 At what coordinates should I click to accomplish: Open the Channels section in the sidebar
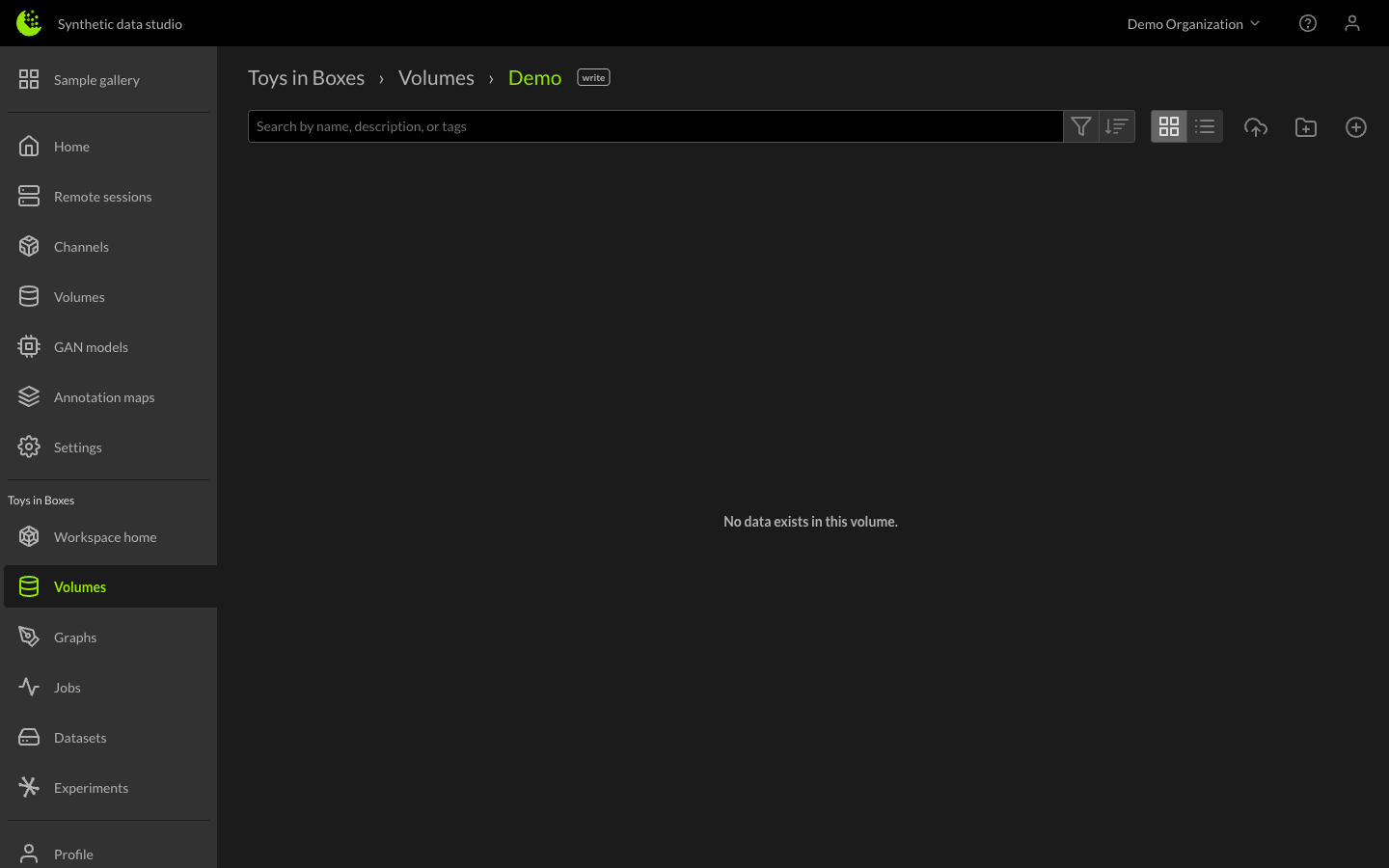click(81, 246)
